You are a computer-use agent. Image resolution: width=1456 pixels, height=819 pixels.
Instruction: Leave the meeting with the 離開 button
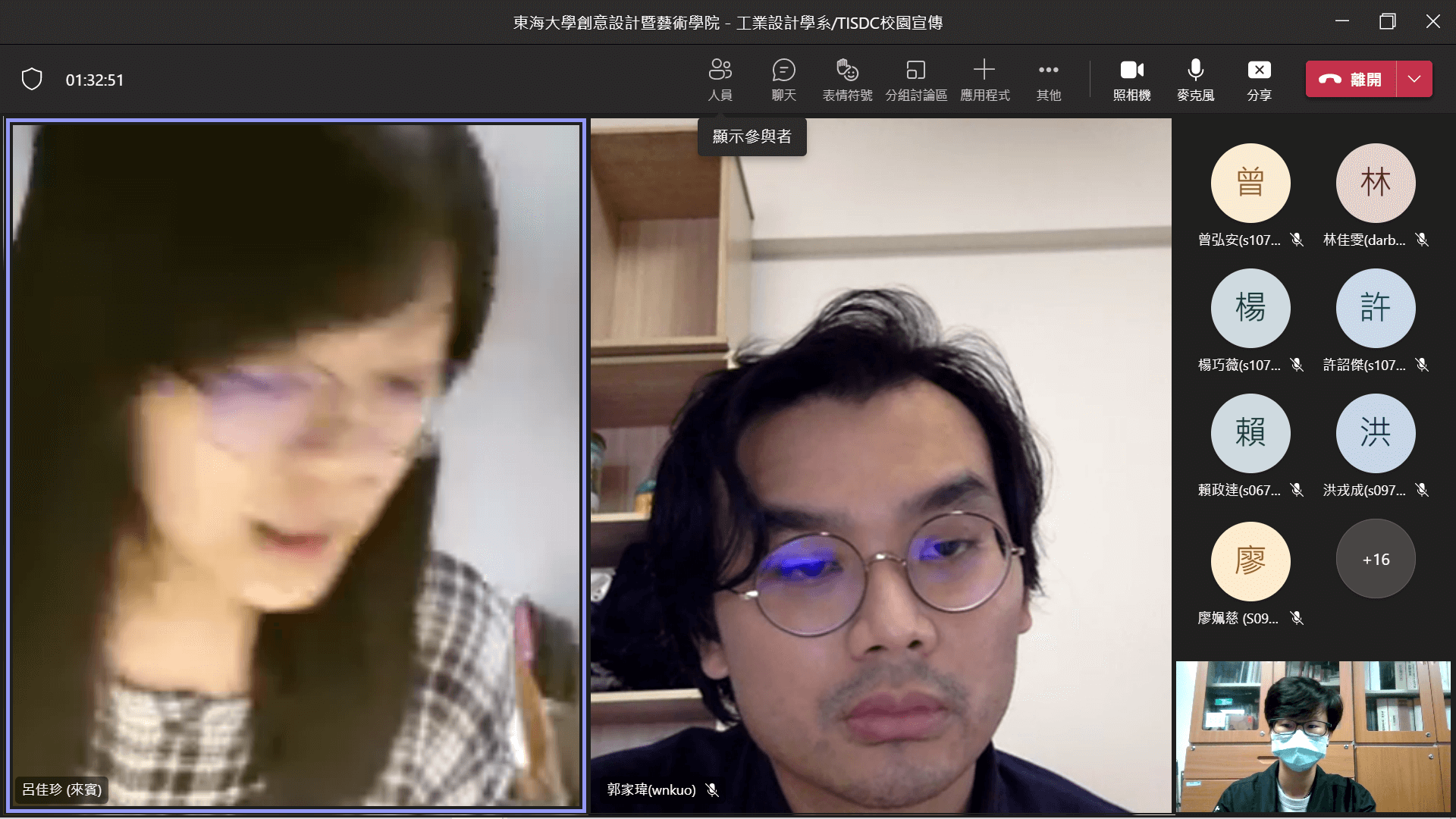coord(1351,79)
